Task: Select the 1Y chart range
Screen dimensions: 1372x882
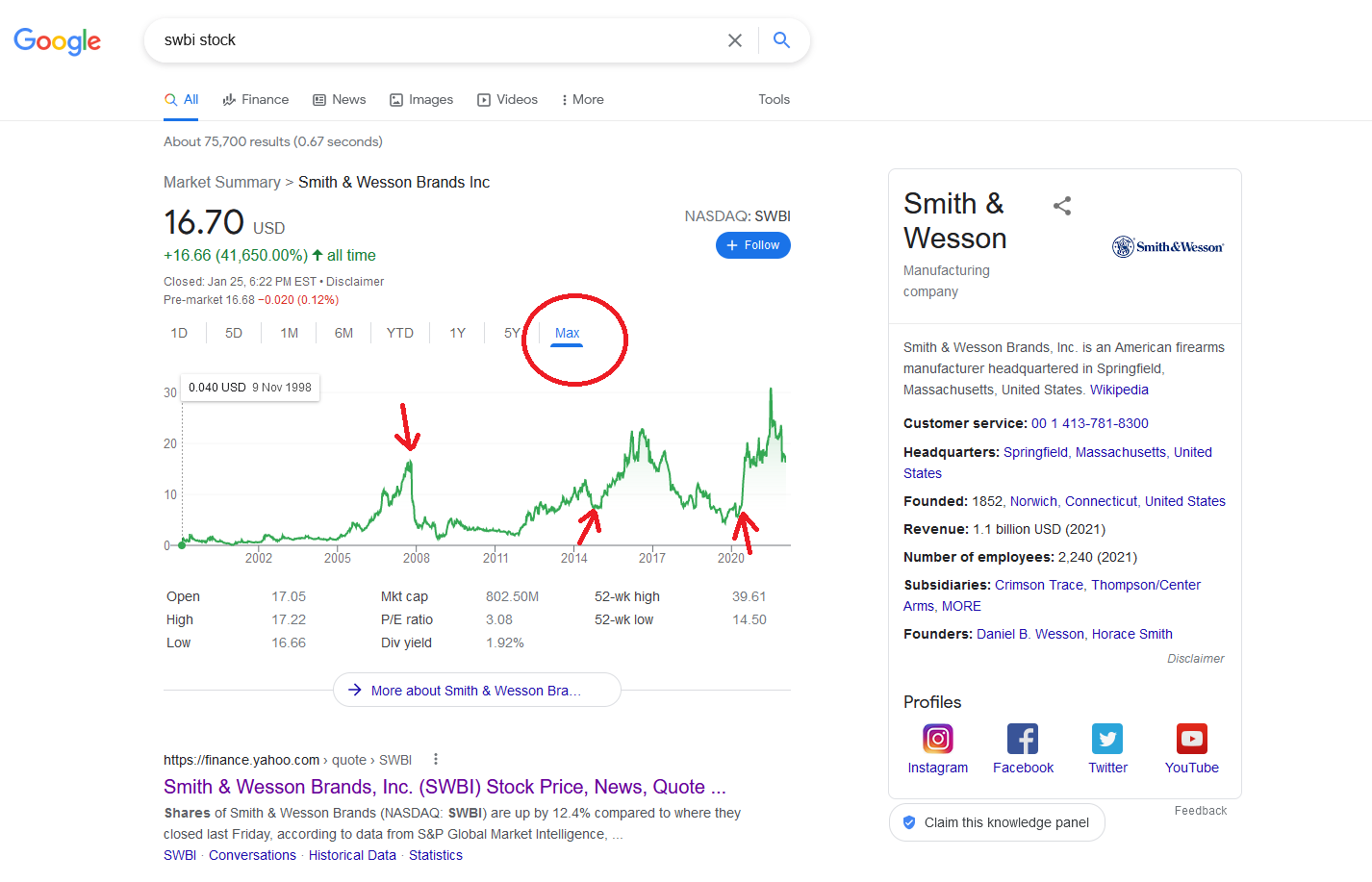Action: click(x=458, y=333)
